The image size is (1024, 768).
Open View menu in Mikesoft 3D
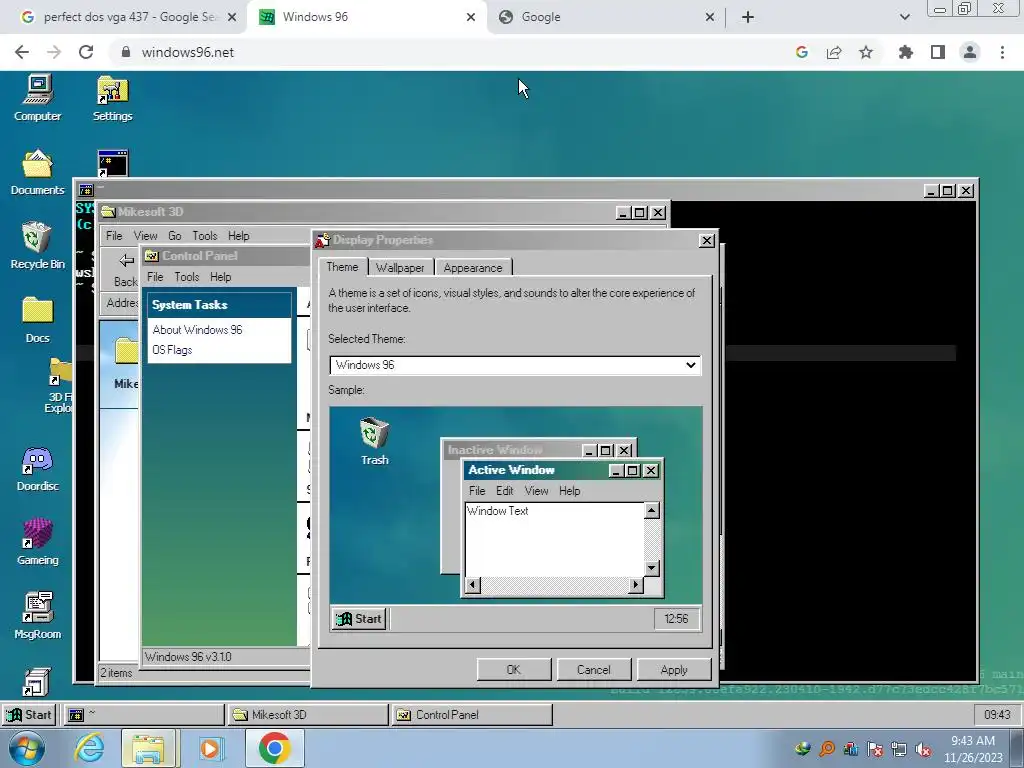146,236
